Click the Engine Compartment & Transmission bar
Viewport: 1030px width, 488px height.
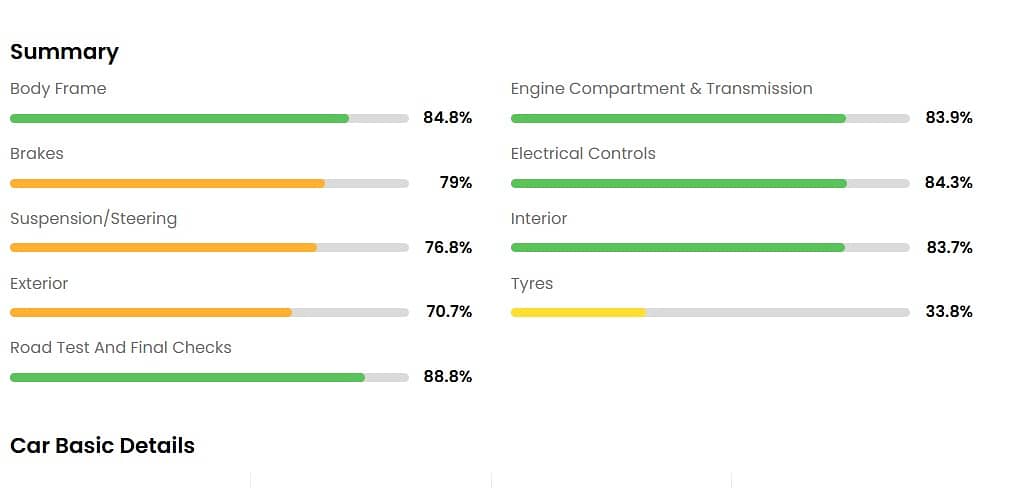point(710,118)
